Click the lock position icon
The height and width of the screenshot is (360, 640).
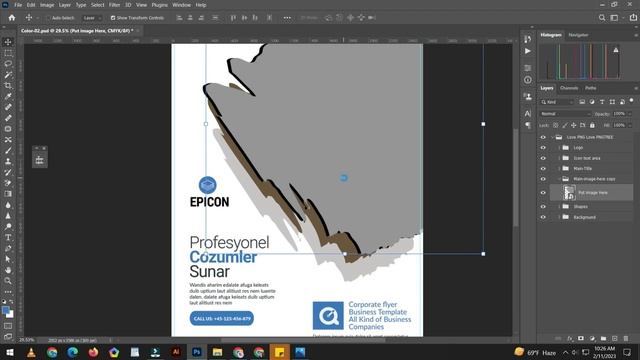574,125
